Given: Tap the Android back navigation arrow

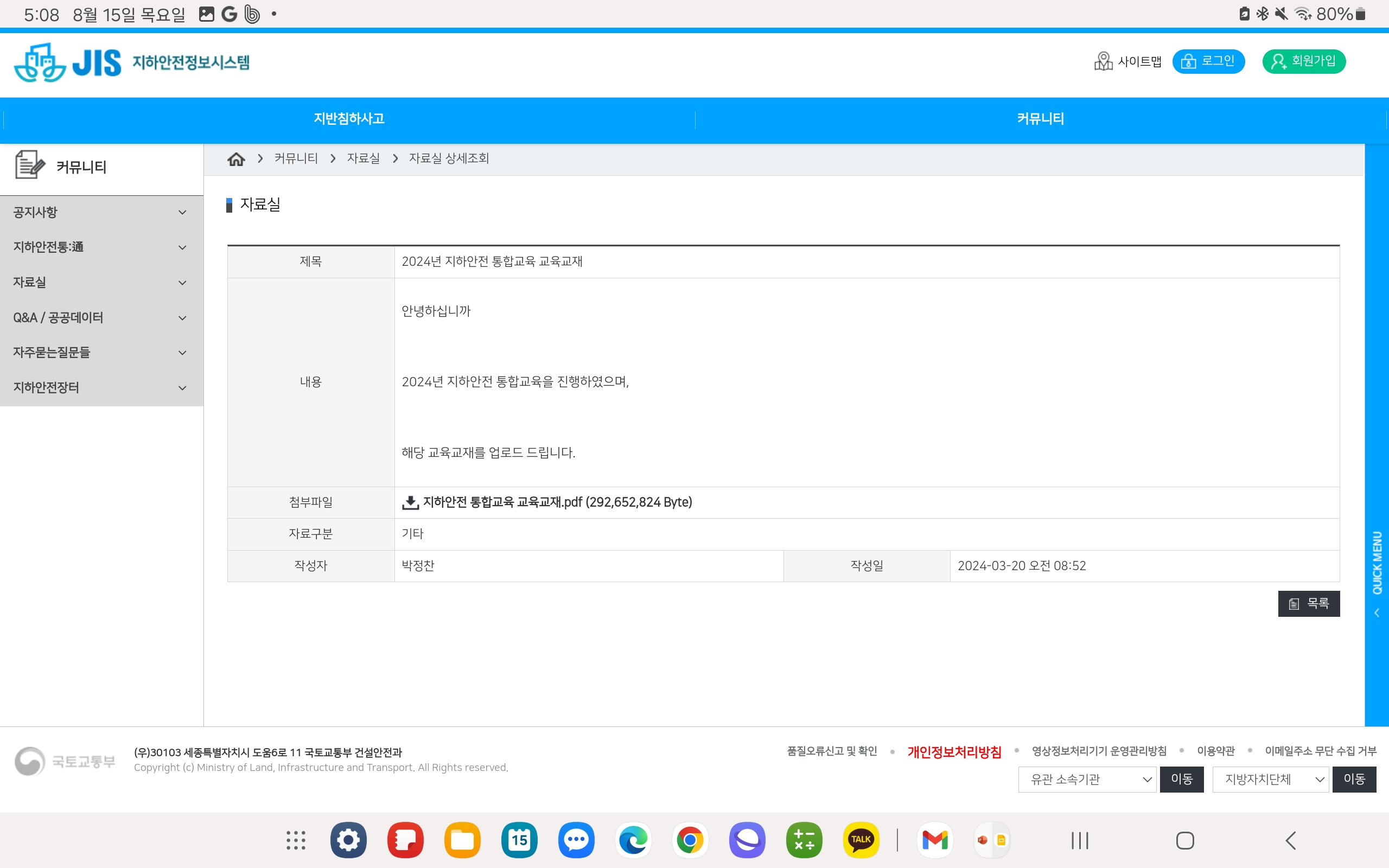Looking at the screenshot, I should pos(1290,840).
